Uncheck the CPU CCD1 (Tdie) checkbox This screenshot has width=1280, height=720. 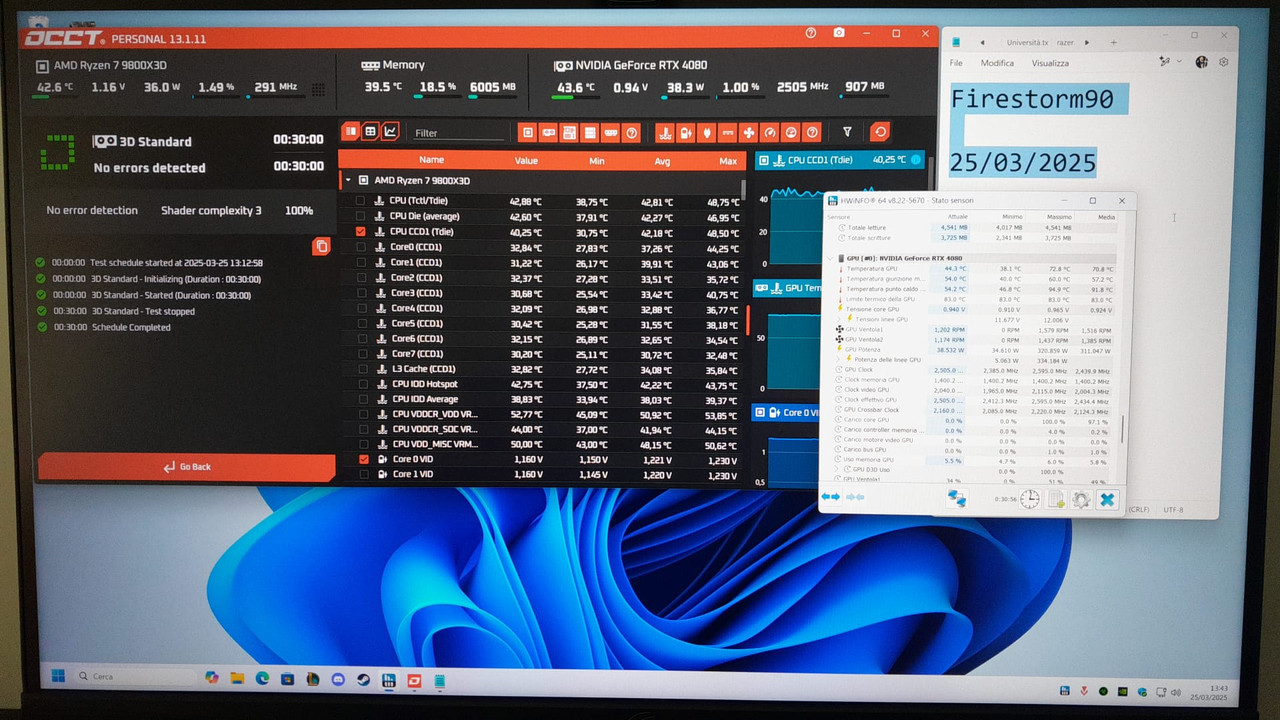pos(361,231)
